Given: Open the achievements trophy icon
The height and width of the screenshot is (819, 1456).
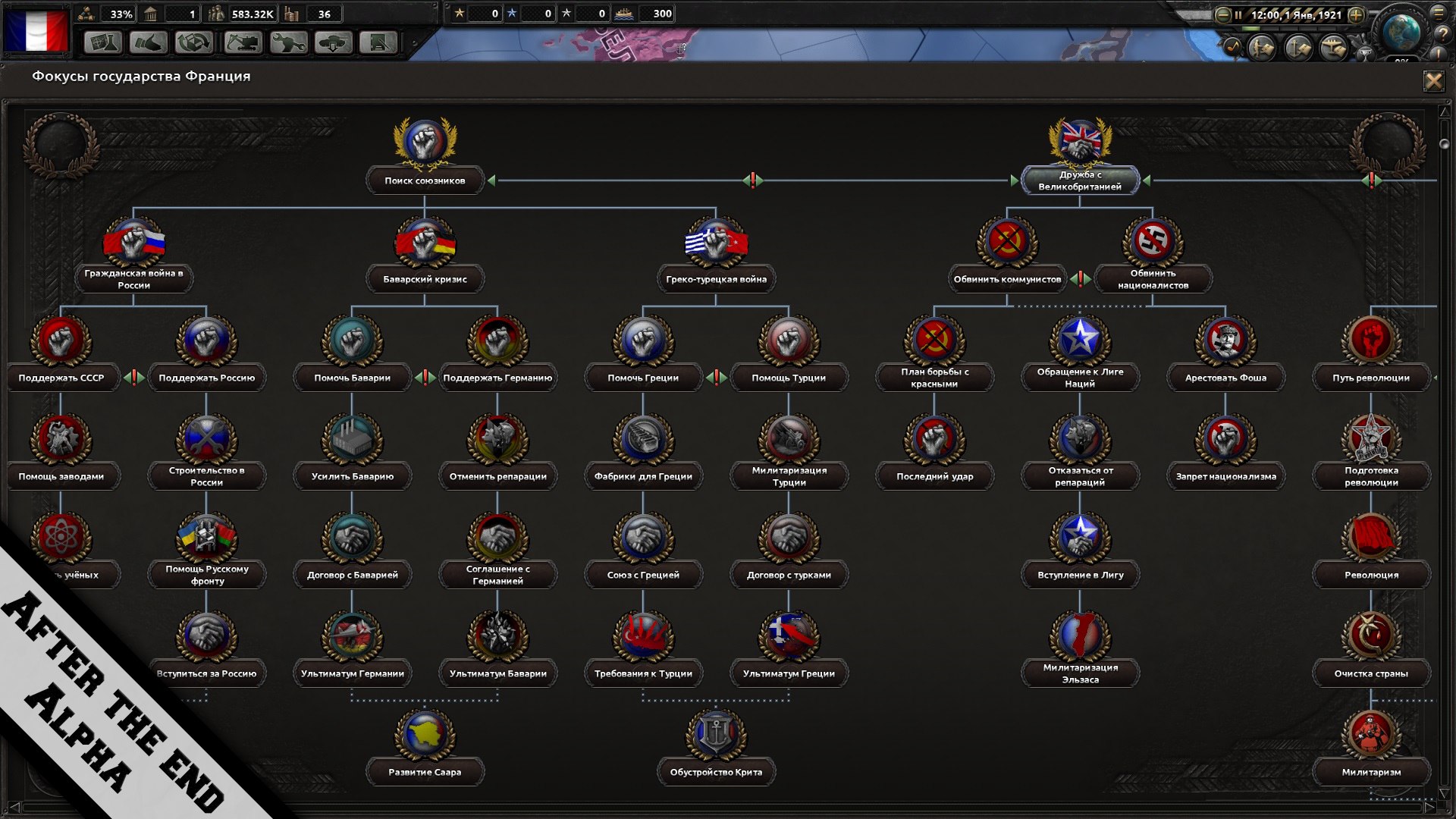Looking at the screenshot, I should (x=1365, y=53).
